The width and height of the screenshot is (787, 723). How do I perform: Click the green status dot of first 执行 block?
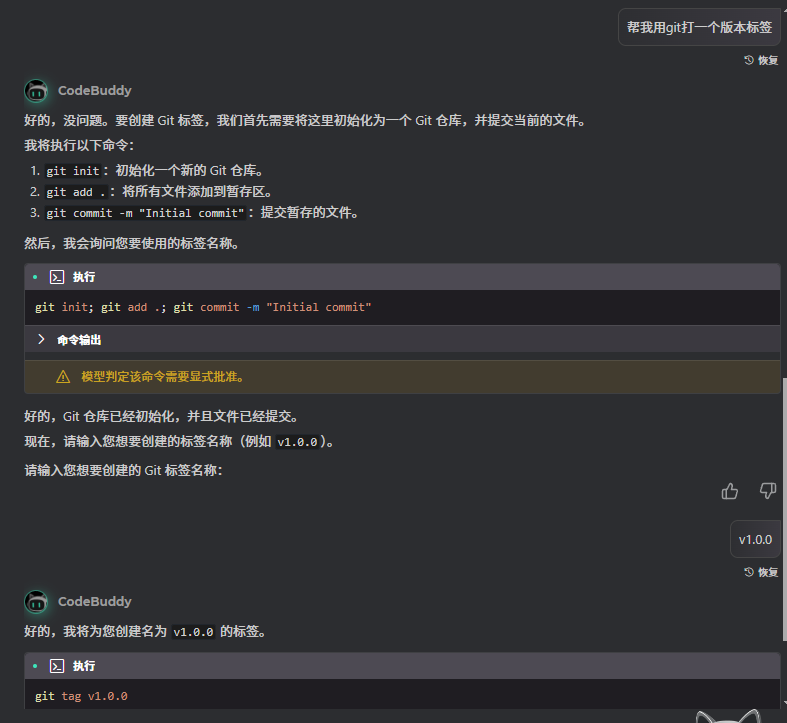coord(35,277)
